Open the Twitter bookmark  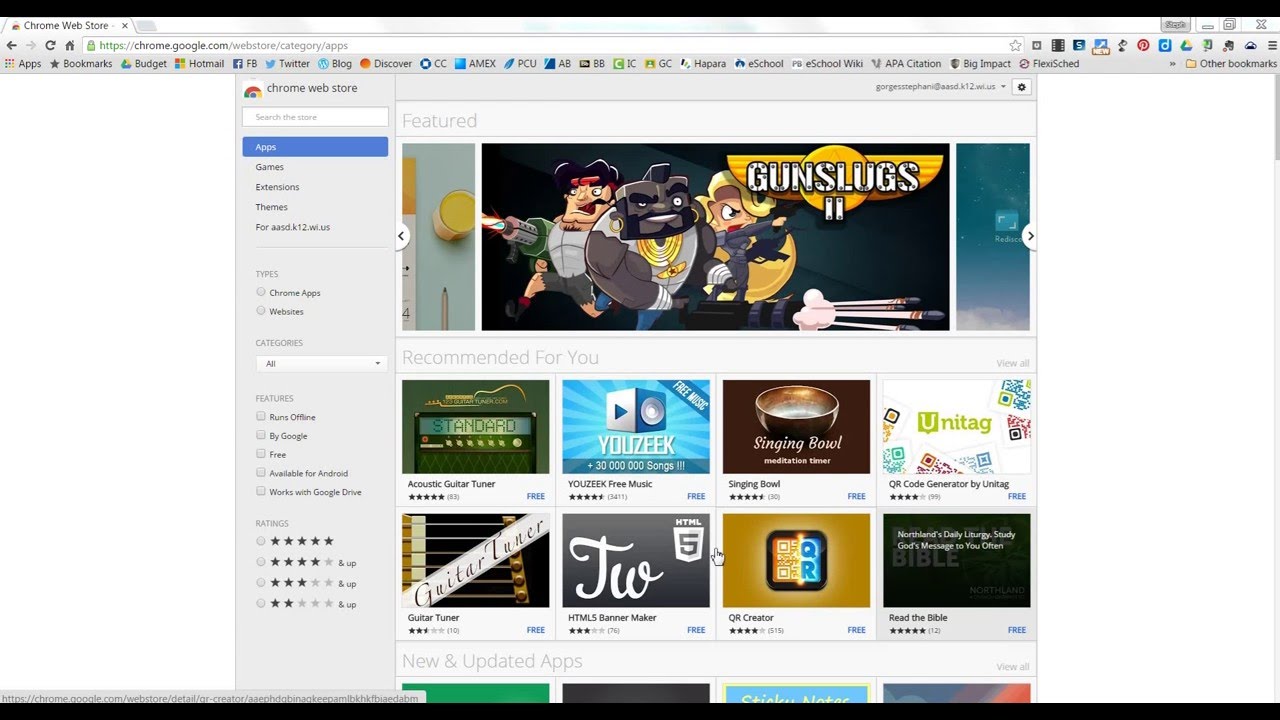[287, 63]
